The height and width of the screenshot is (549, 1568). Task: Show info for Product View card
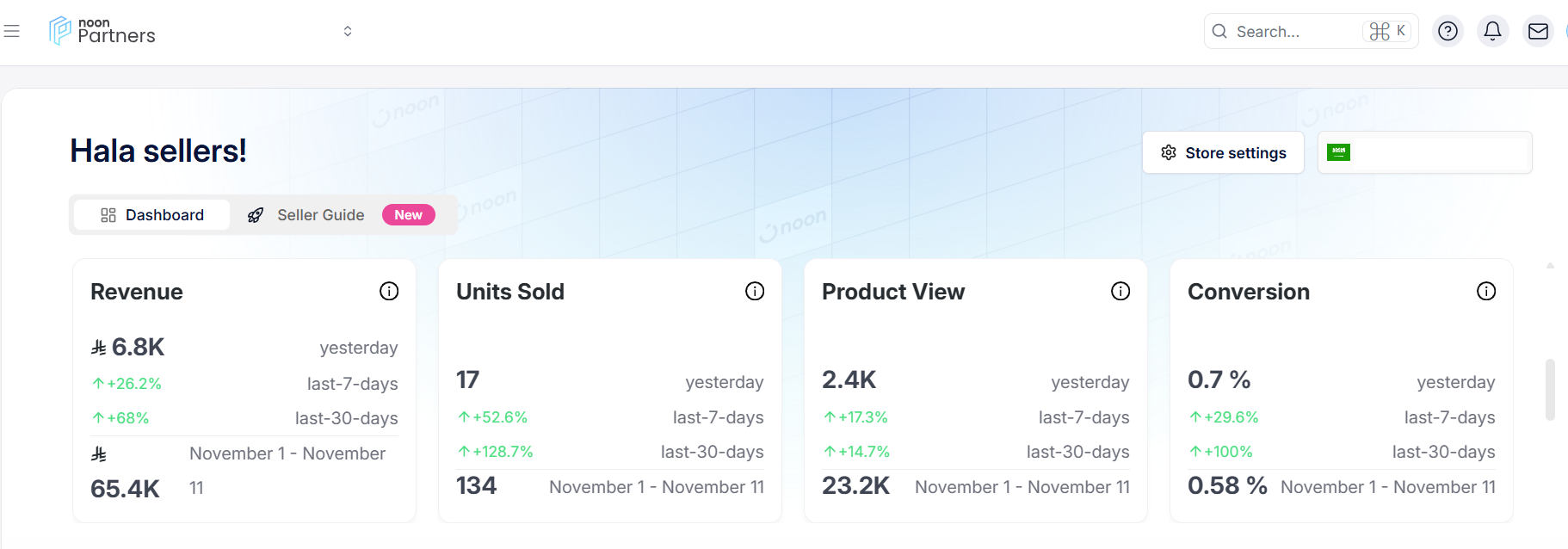(1120, 292)
